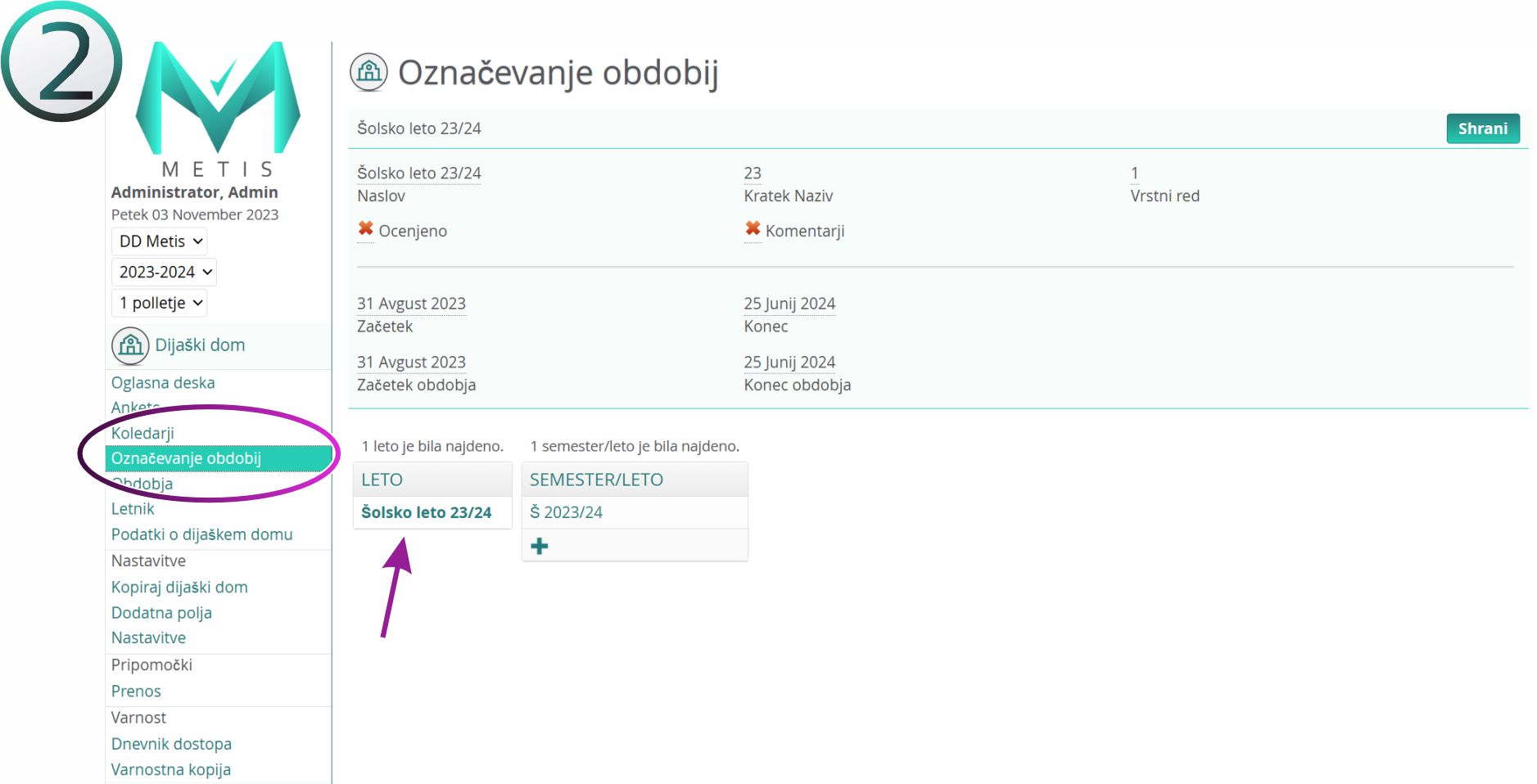This screenshot has width=1537, height=784.
Task: Open Koledarji in the sidebar menu
Action: click(142, 433)
